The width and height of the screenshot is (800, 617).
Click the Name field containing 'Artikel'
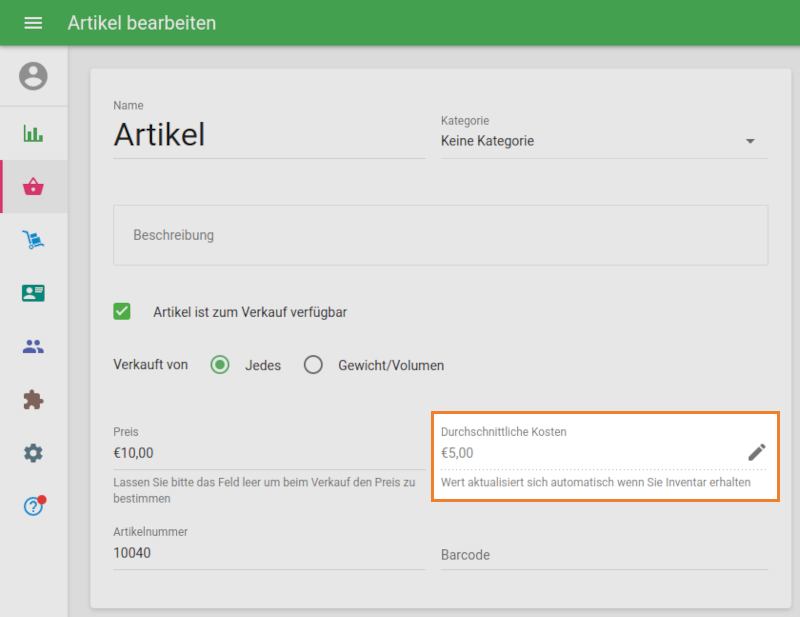(x=268, y=135)
